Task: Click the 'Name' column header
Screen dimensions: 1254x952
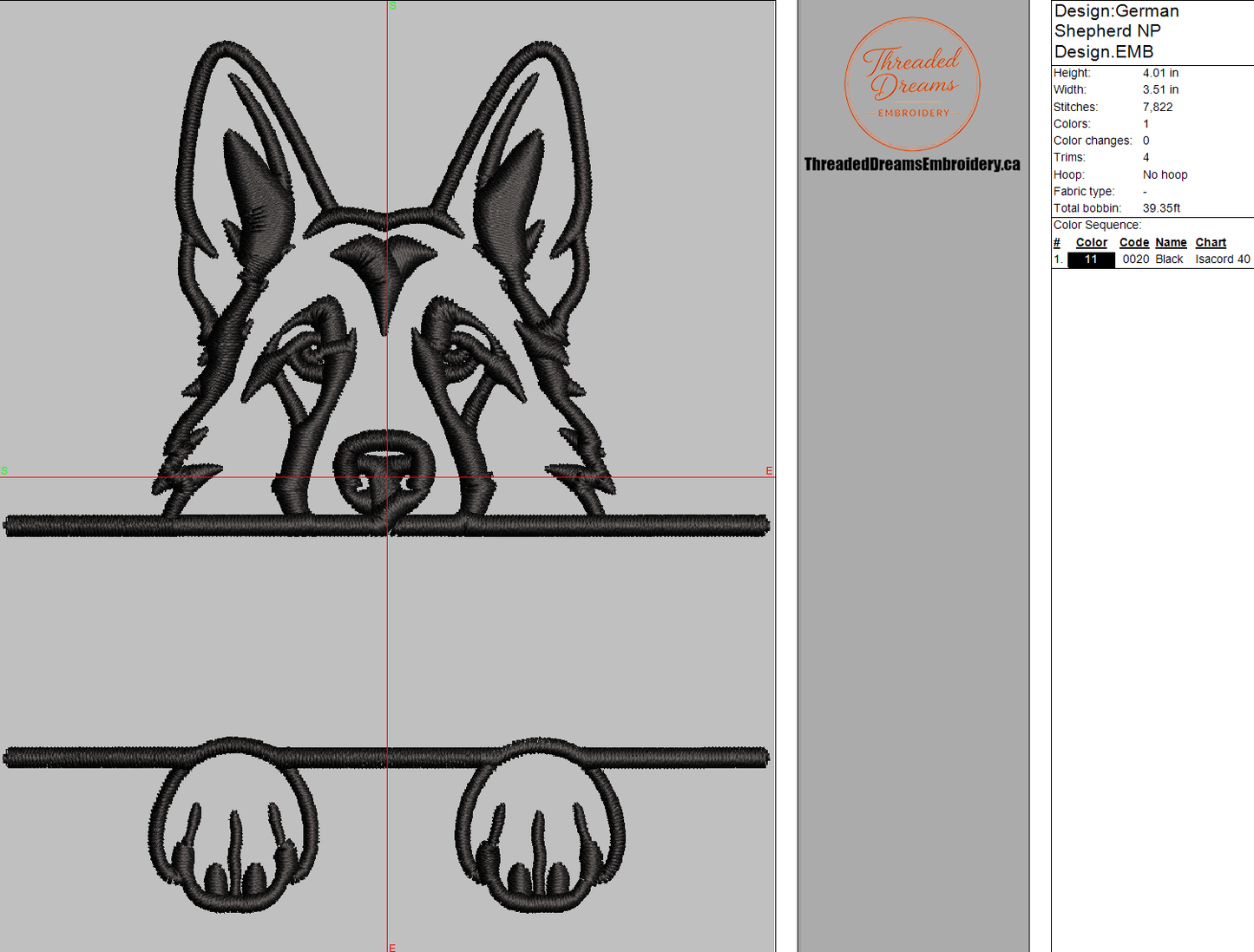Action: click(x=1171, y=243)
